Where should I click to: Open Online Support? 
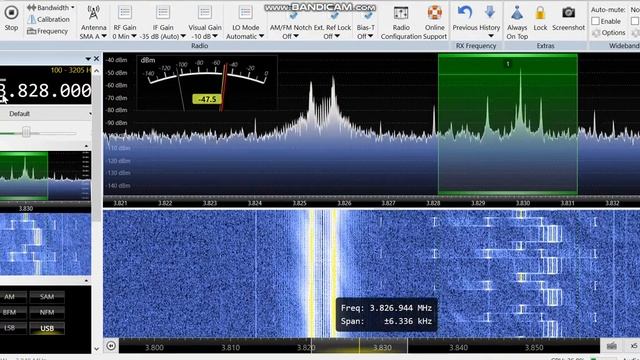pos(435,22)
